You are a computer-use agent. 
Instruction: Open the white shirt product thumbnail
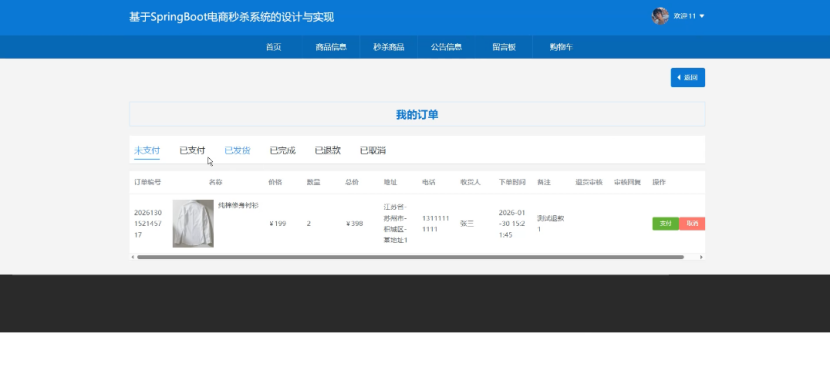pos(193,223)
